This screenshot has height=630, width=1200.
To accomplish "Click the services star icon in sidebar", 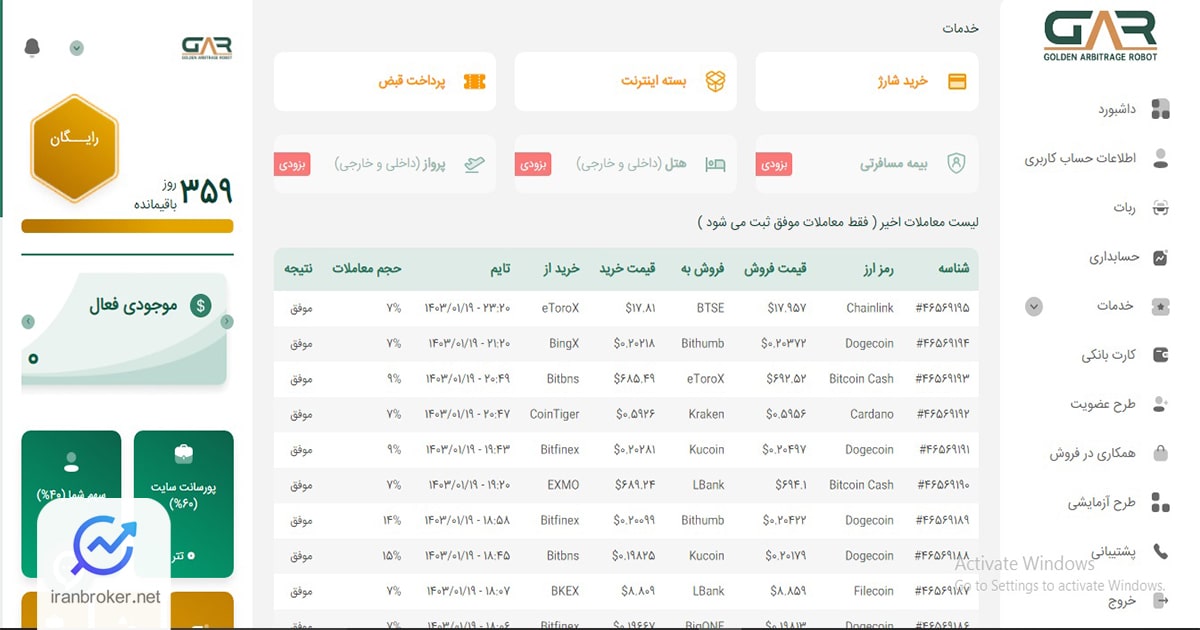I will click(1160, 306).
